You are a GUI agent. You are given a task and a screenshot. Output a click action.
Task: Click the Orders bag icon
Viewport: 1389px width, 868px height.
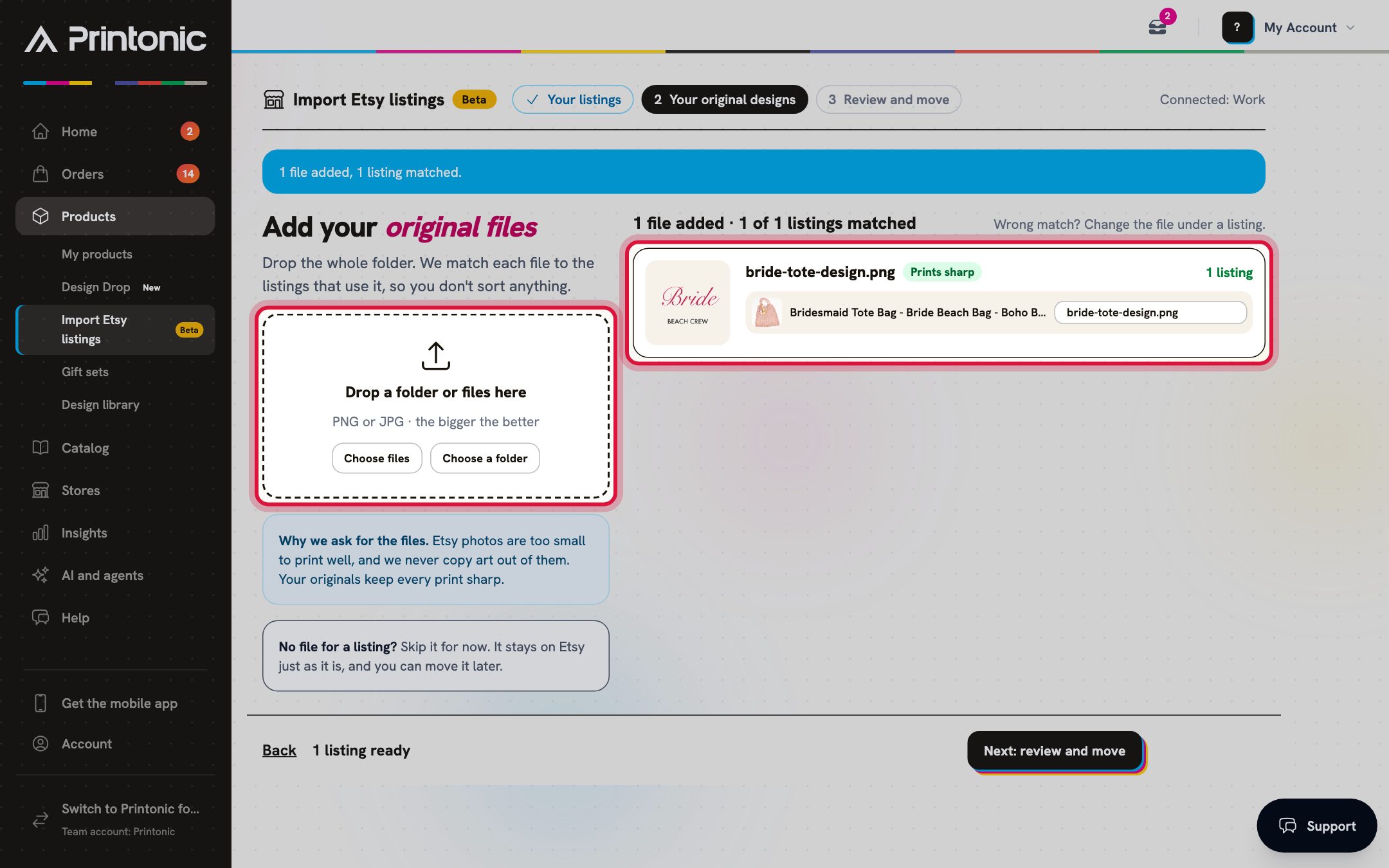pos(41,174)
